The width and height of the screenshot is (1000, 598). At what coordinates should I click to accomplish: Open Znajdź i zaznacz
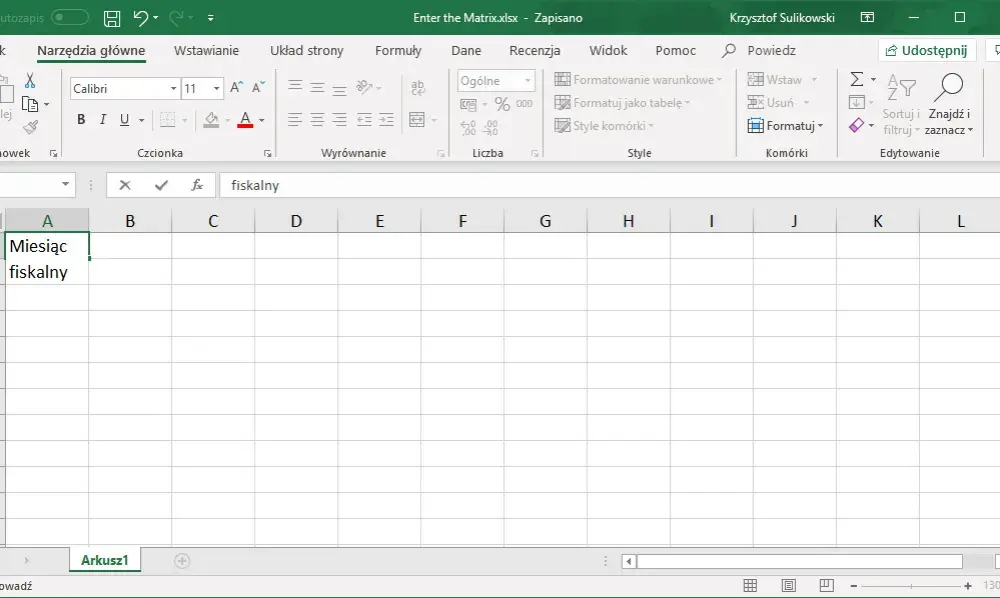(949, 104)
